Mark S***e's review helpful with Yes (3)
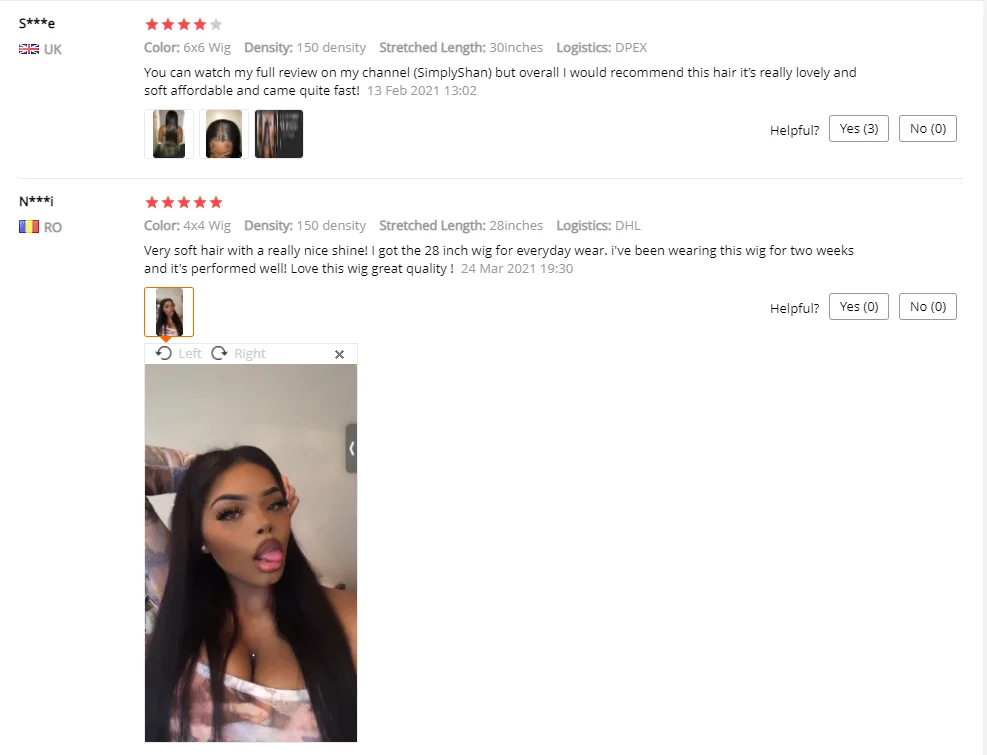This screenshot has height=755, width=987. pos(859,128)
